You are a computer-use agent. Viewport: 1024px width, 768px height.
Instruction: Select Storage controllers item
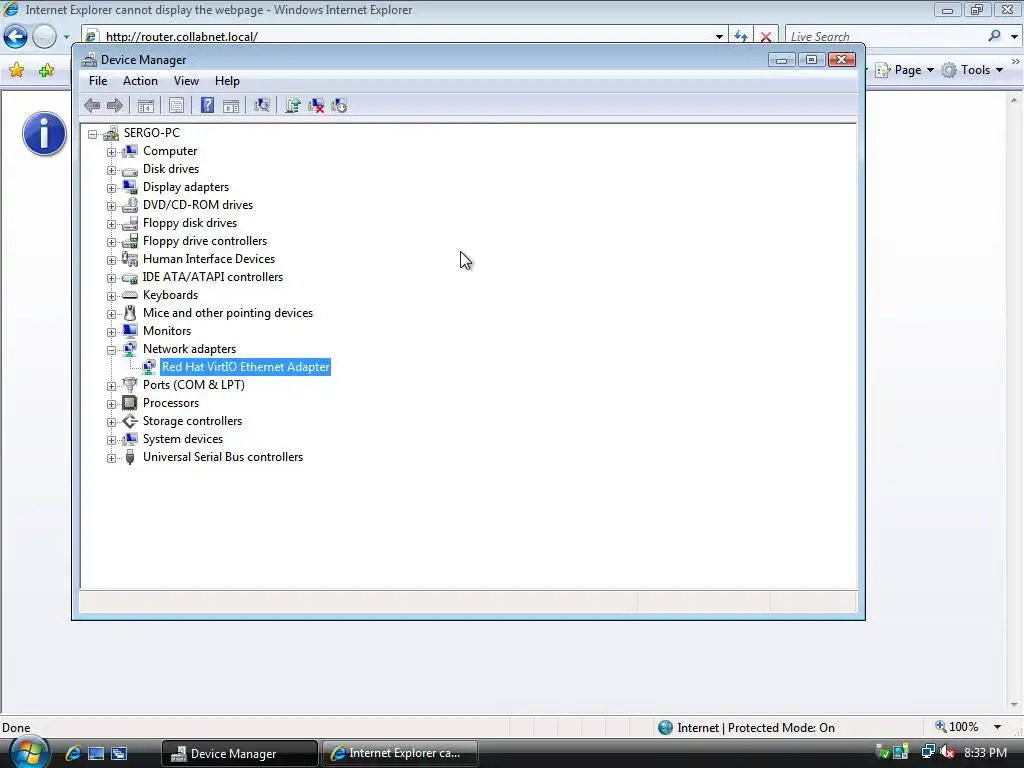pyautogui.click(x=193, y=421)
